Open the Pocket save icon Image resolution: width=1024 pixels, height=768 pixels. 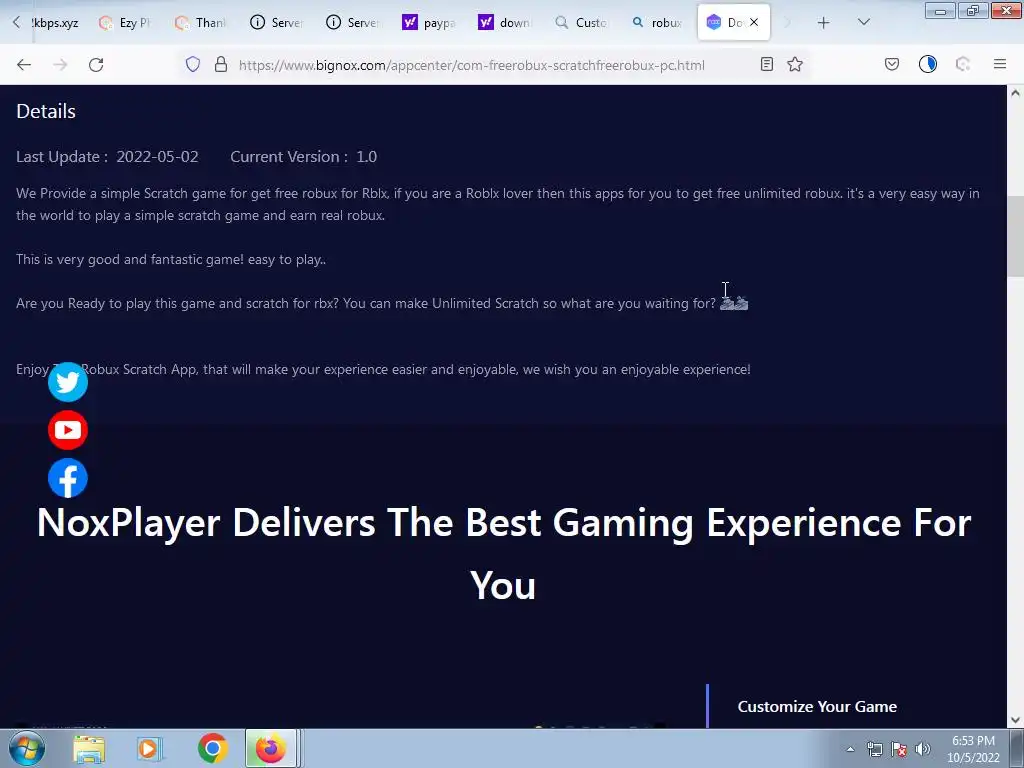click(892, 64)
